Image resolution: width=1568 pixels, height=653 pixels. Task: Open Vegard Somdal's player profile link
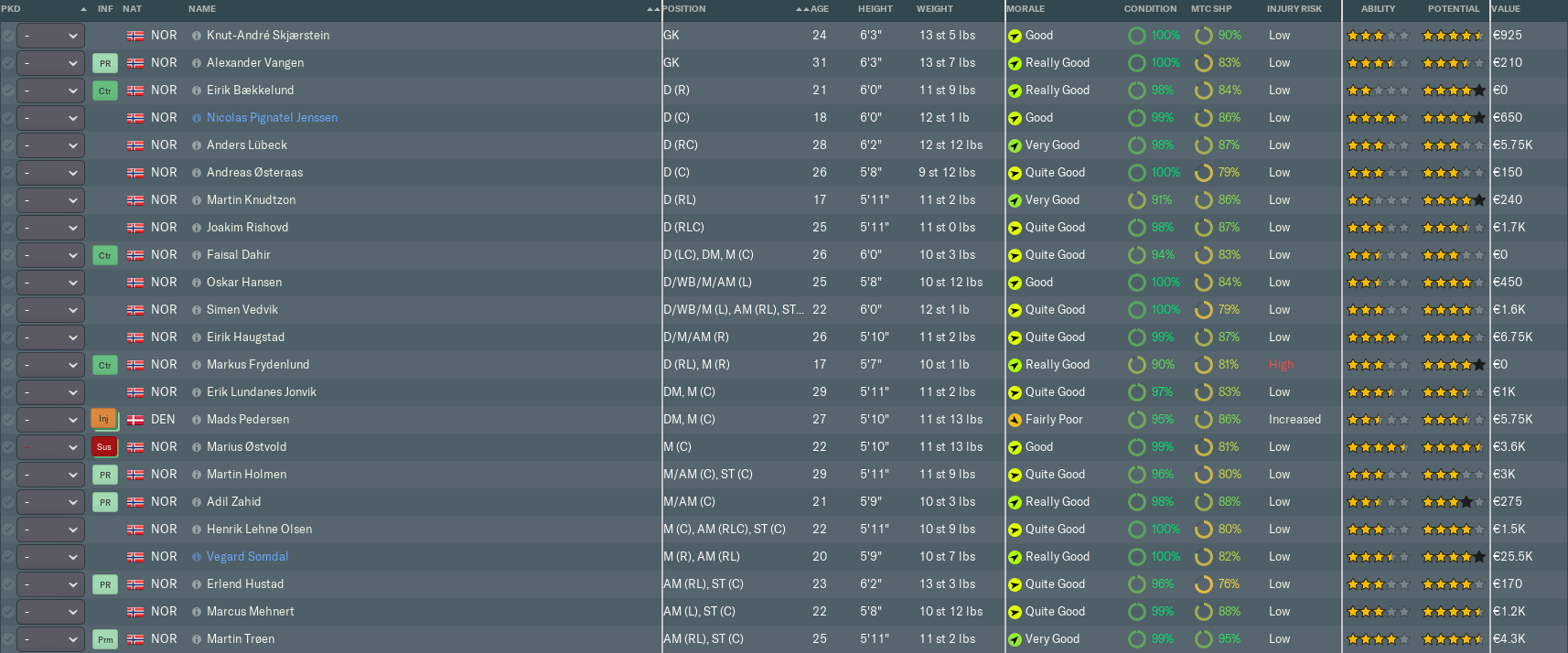[x=247, y=557]
